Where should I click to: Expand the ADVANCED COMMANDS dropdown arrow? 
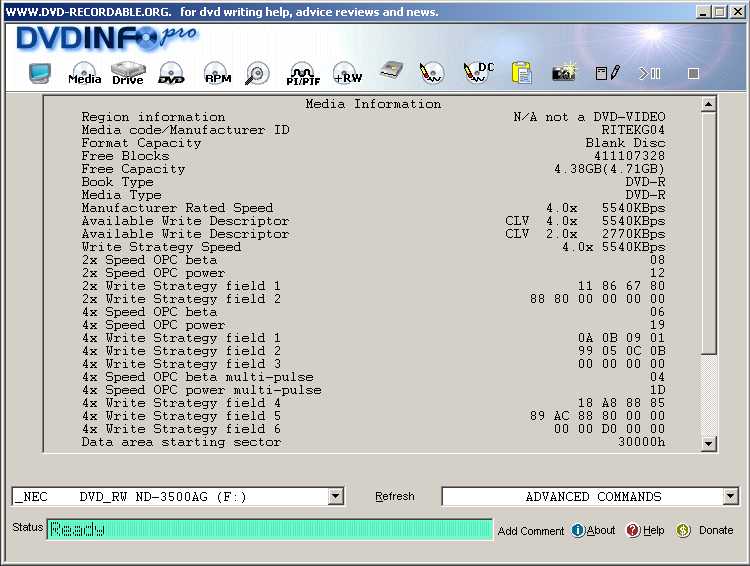click(730, 496)
